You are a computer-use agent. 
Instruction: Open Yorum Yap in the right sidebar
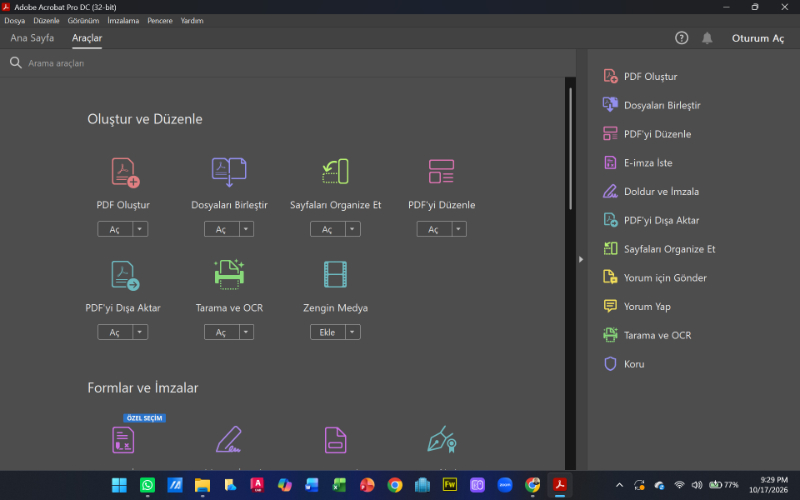tap(637, 306)
